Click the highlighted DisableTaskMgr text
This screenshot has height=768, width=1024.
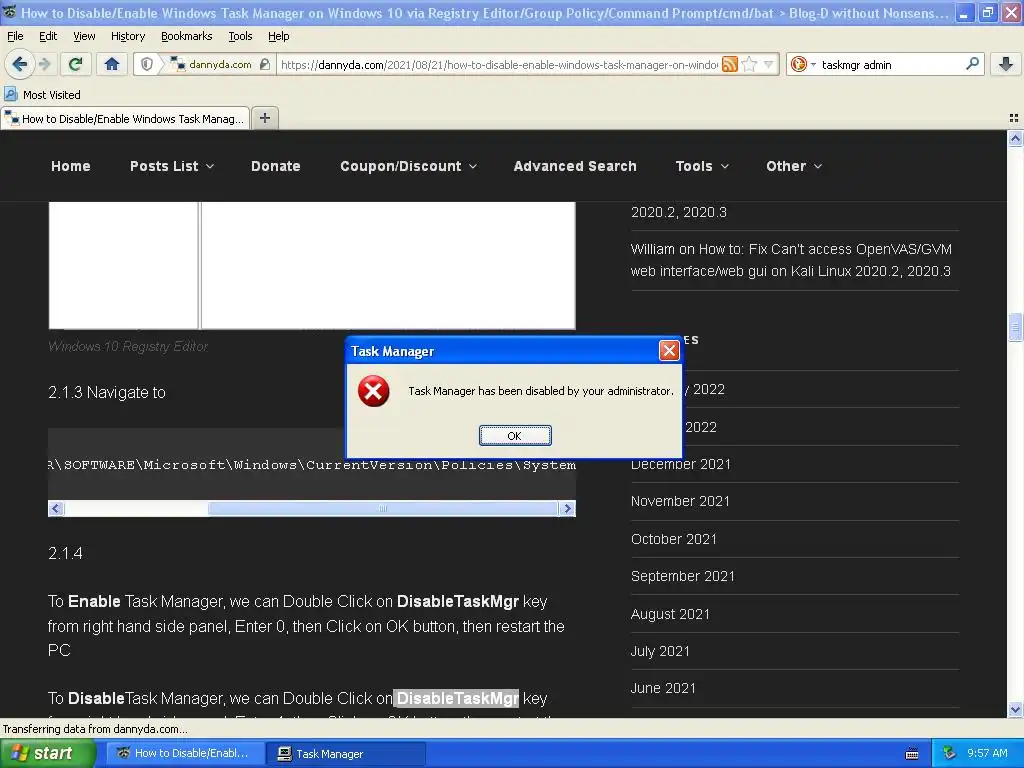pos(456,698)
